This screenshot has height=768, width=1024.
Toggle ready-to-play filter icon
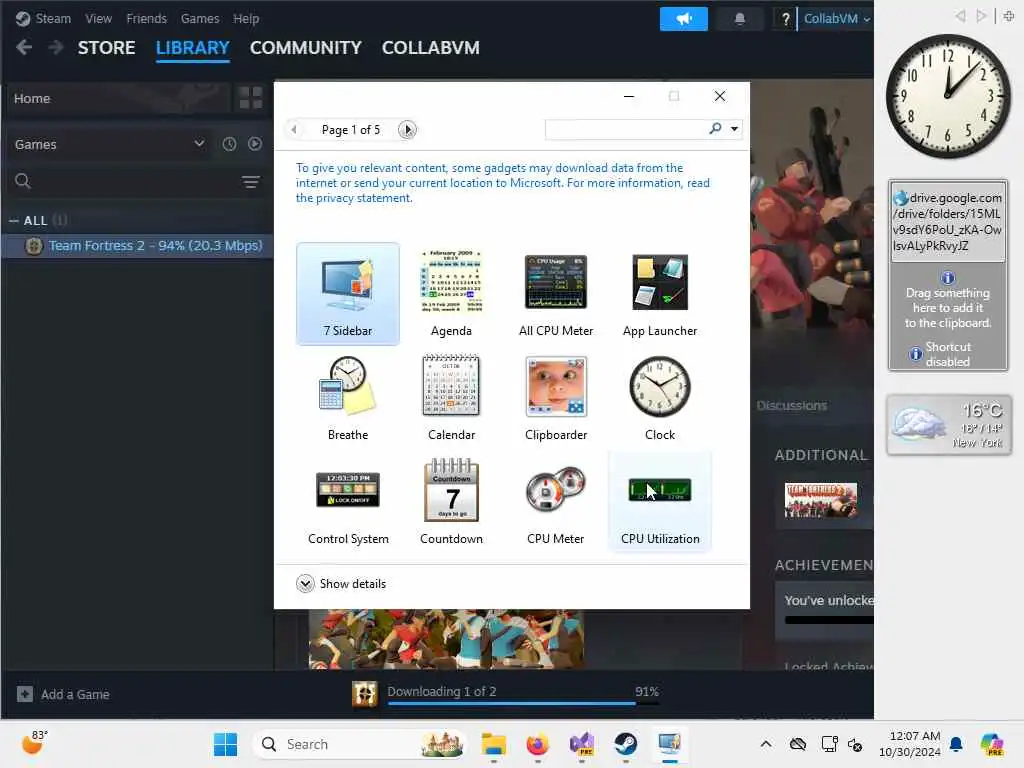click(x=255, y=144)
